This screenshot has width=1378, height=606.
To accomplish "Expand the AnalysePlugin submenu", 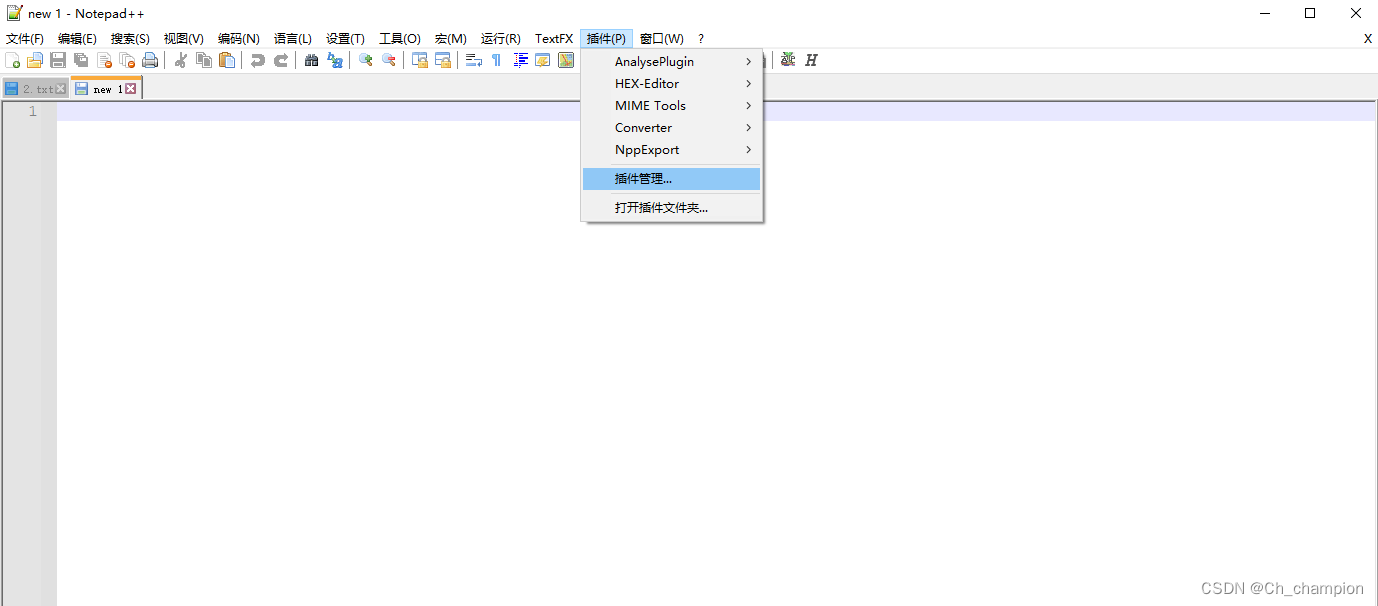I will 671,61.
